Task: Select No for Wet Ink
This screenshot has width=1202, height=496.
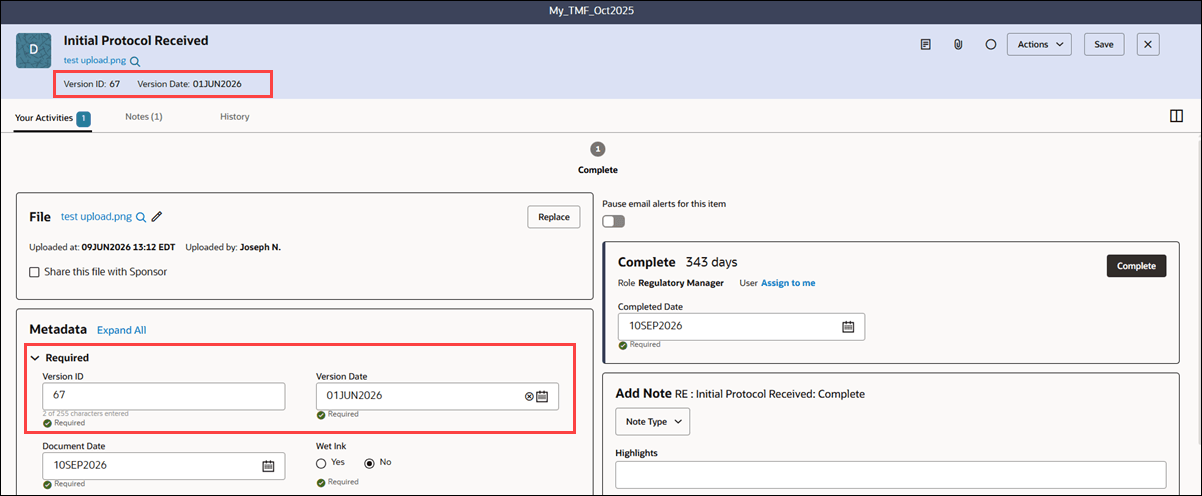Action: 369,463
